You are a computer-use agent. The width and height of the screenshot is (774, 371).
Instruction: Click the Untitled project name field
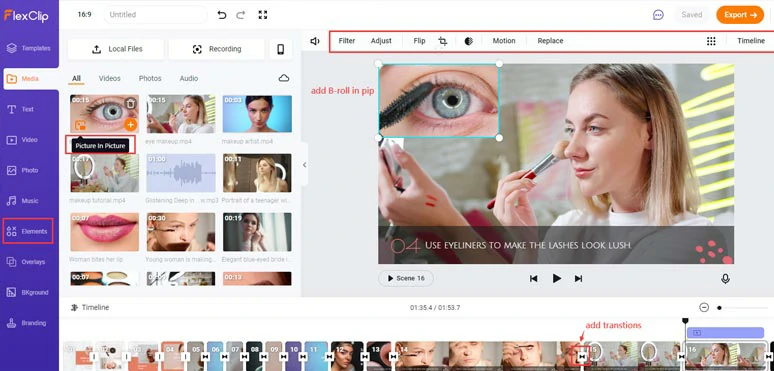coord(155,15)
